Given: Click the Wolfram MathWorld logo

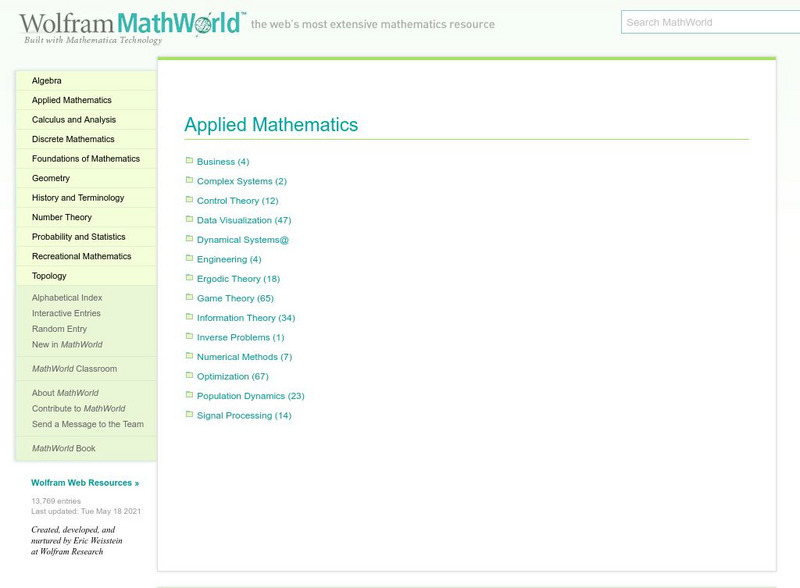Looking at the screenshot, I should [x=132, y=26].
